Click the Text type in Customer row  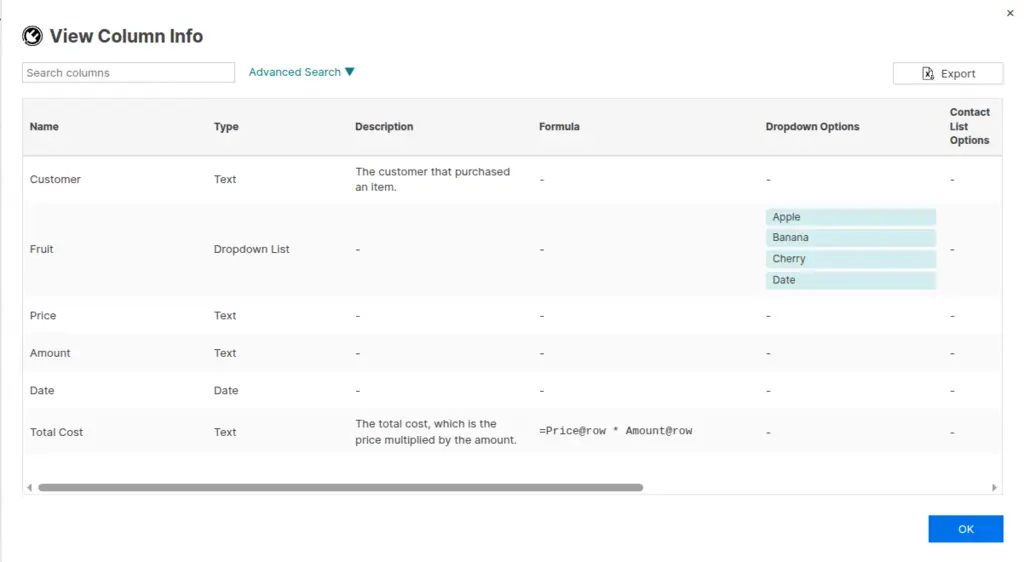pos(225,180)
